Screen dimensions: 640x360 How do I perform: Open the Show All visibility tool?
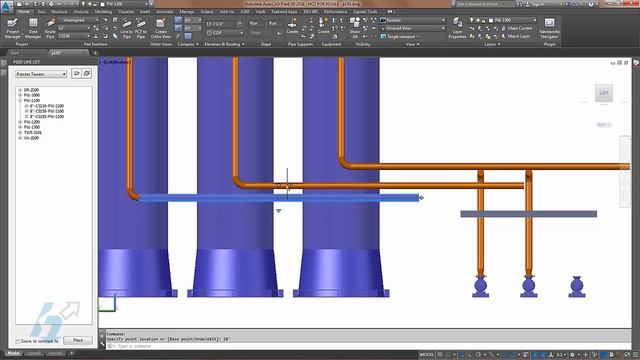coord(355,28)
